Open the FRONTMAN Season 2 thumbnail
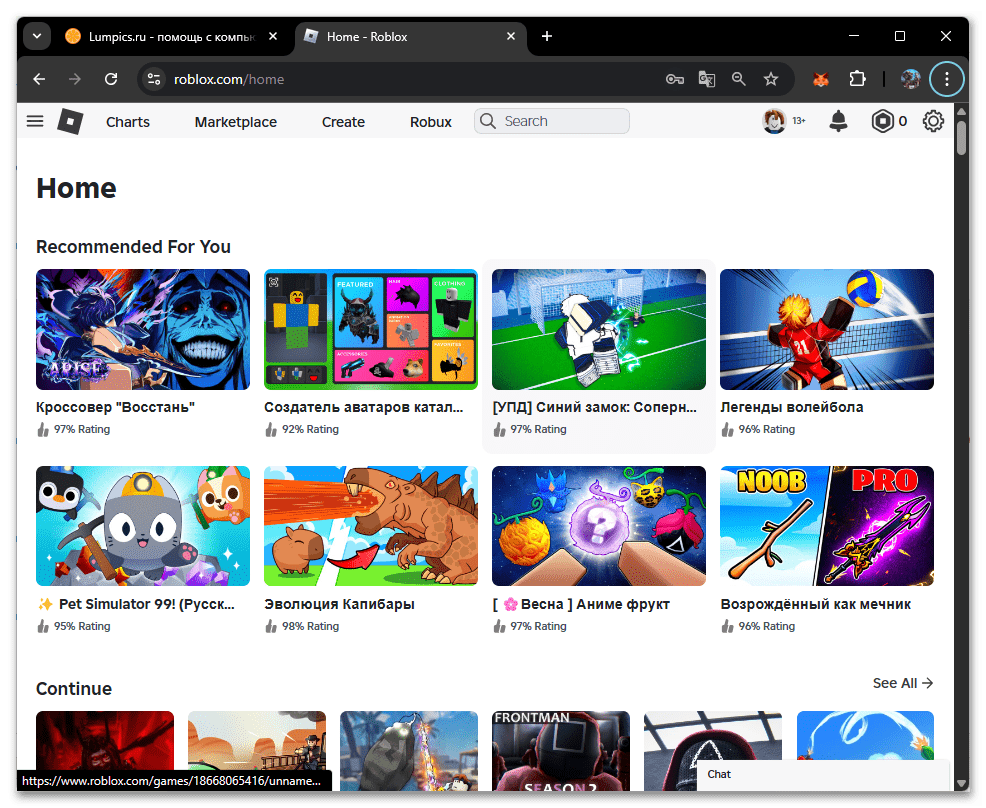Screen dimensions: 986x808 [x=561, y=751]
